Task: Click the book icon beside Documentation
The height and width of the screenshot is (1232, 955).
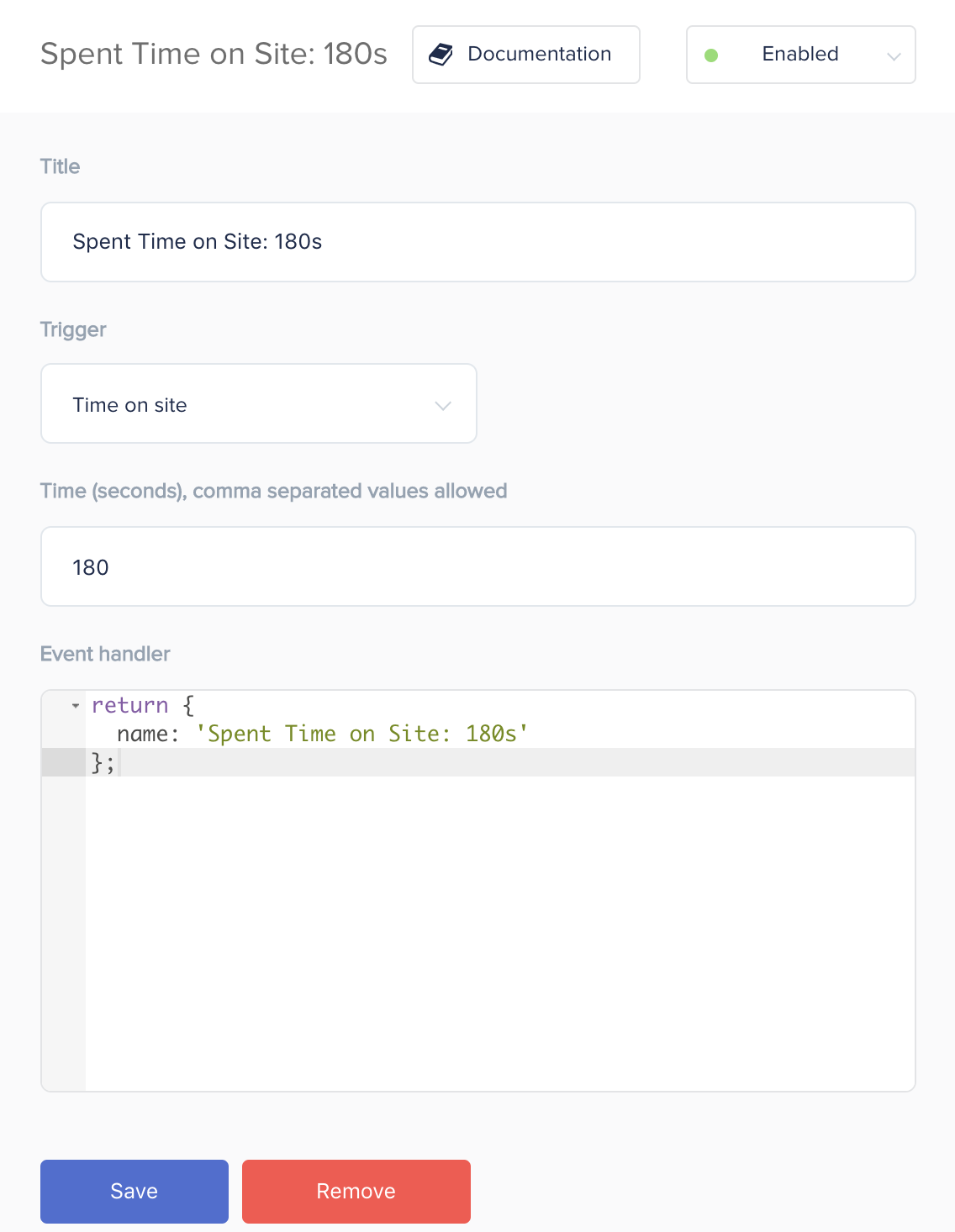Action: point(441,55)
